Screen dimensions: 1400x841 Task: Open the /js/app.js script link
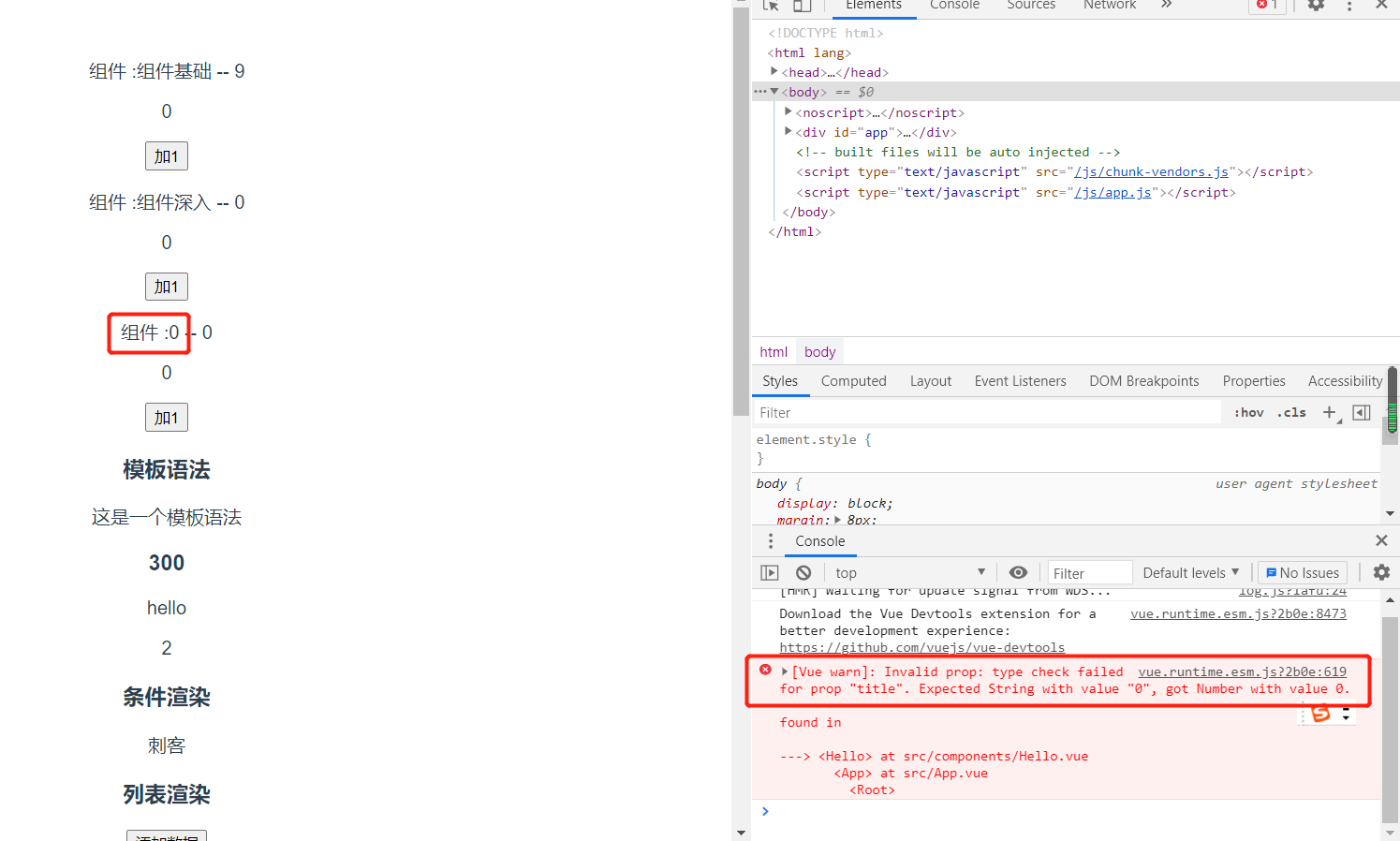click(x=1113, y=192)
